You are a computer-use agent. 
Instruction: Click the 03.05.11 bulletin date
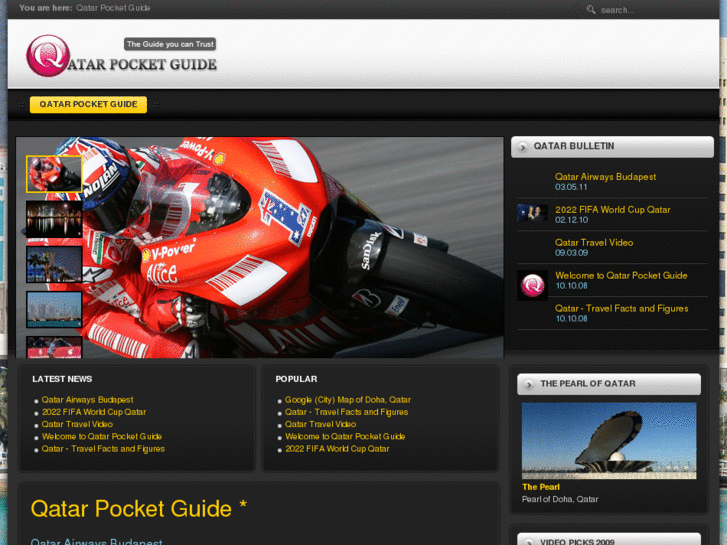[571, 187]
